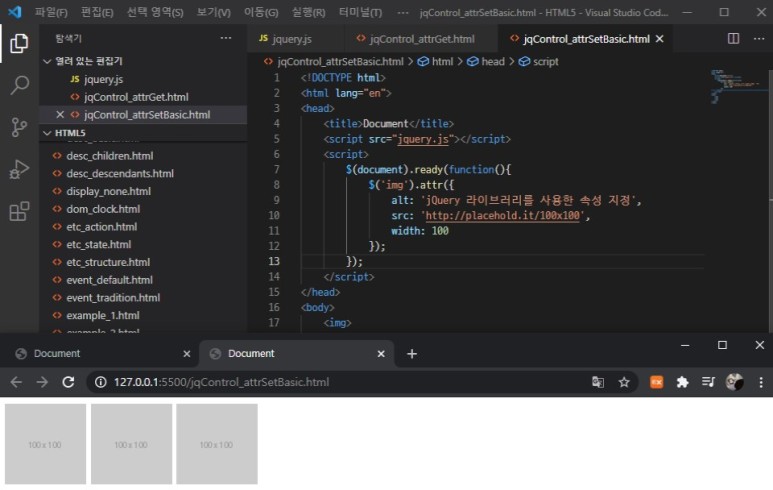The image size is (773, 490).
Task: Open browser extensions puzzle icon
Action: coord(682,382)
